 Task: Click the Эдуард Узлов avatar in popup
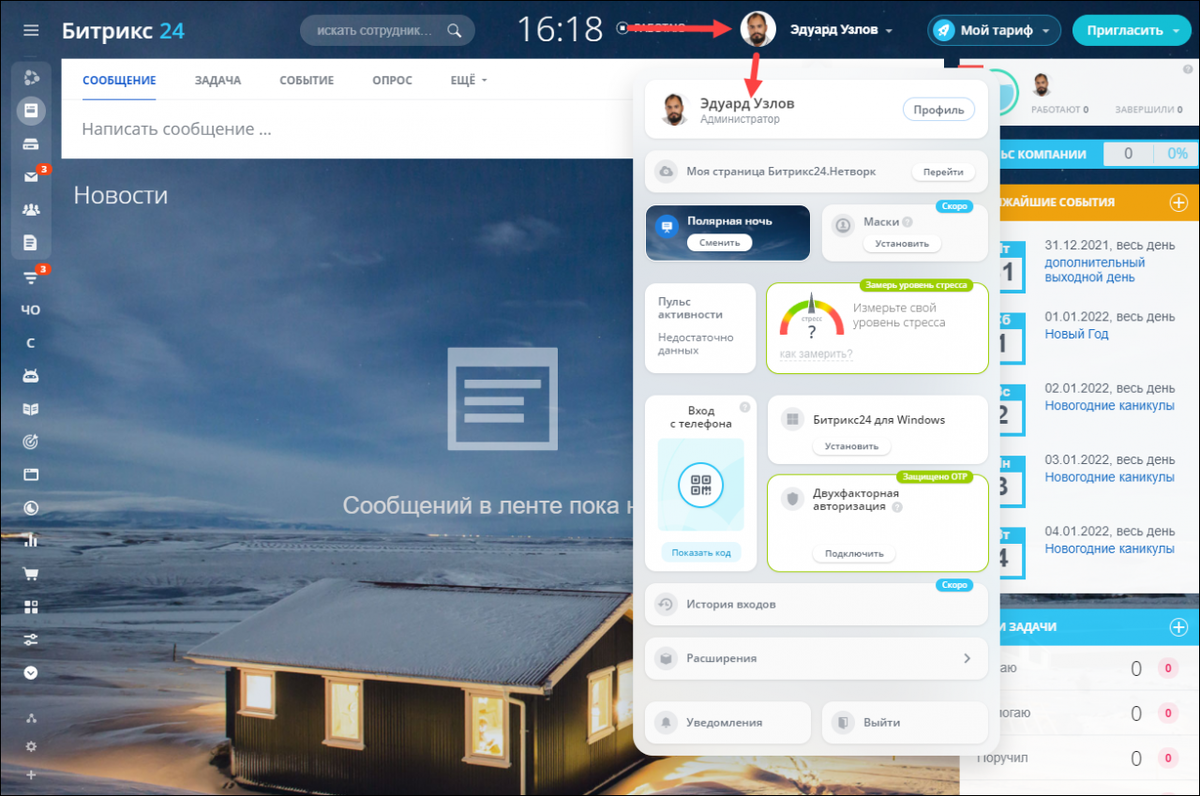coord(676,110)
